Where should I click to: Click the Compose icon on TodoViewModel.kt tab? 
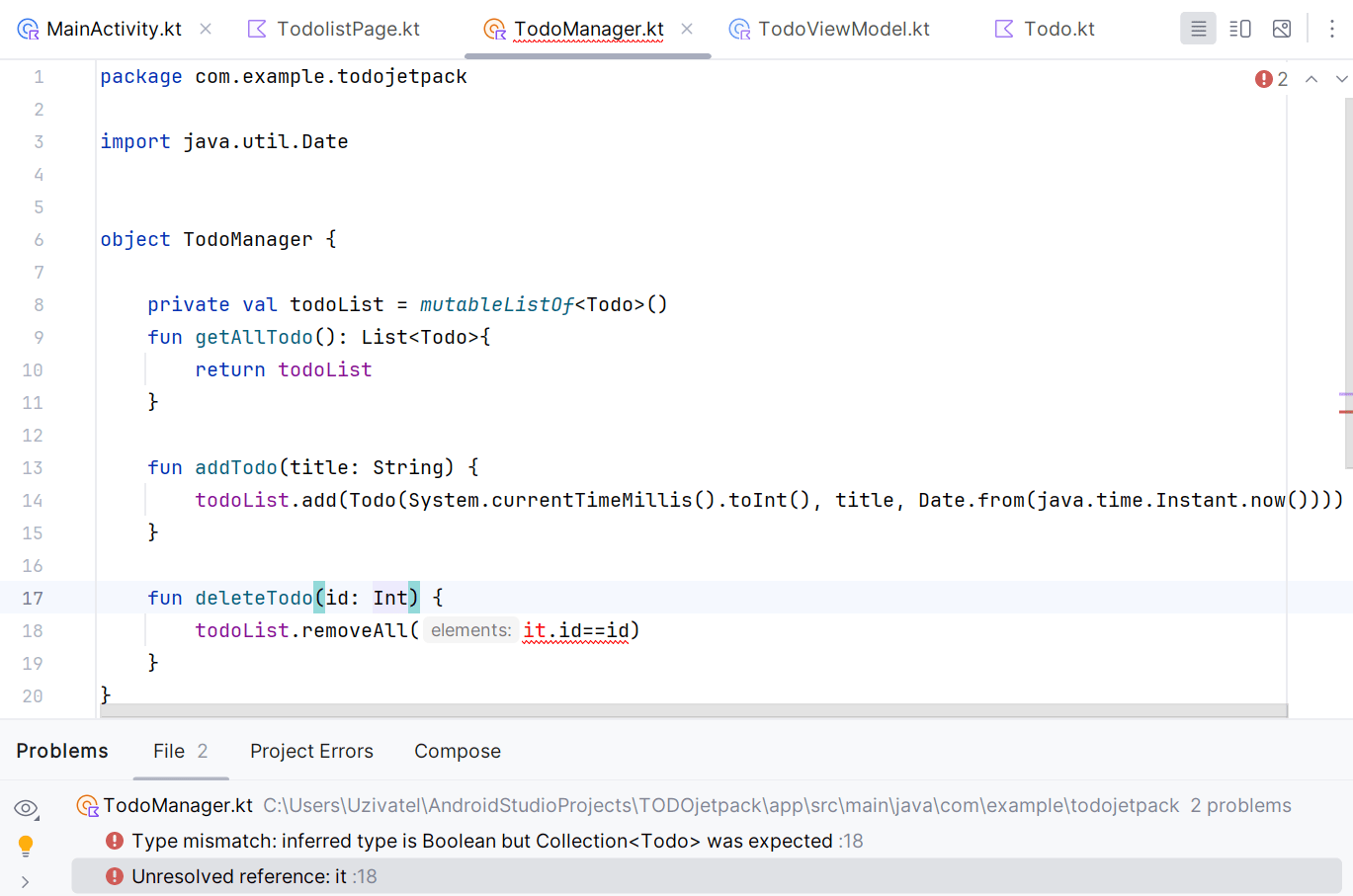(x=738, y=29)
